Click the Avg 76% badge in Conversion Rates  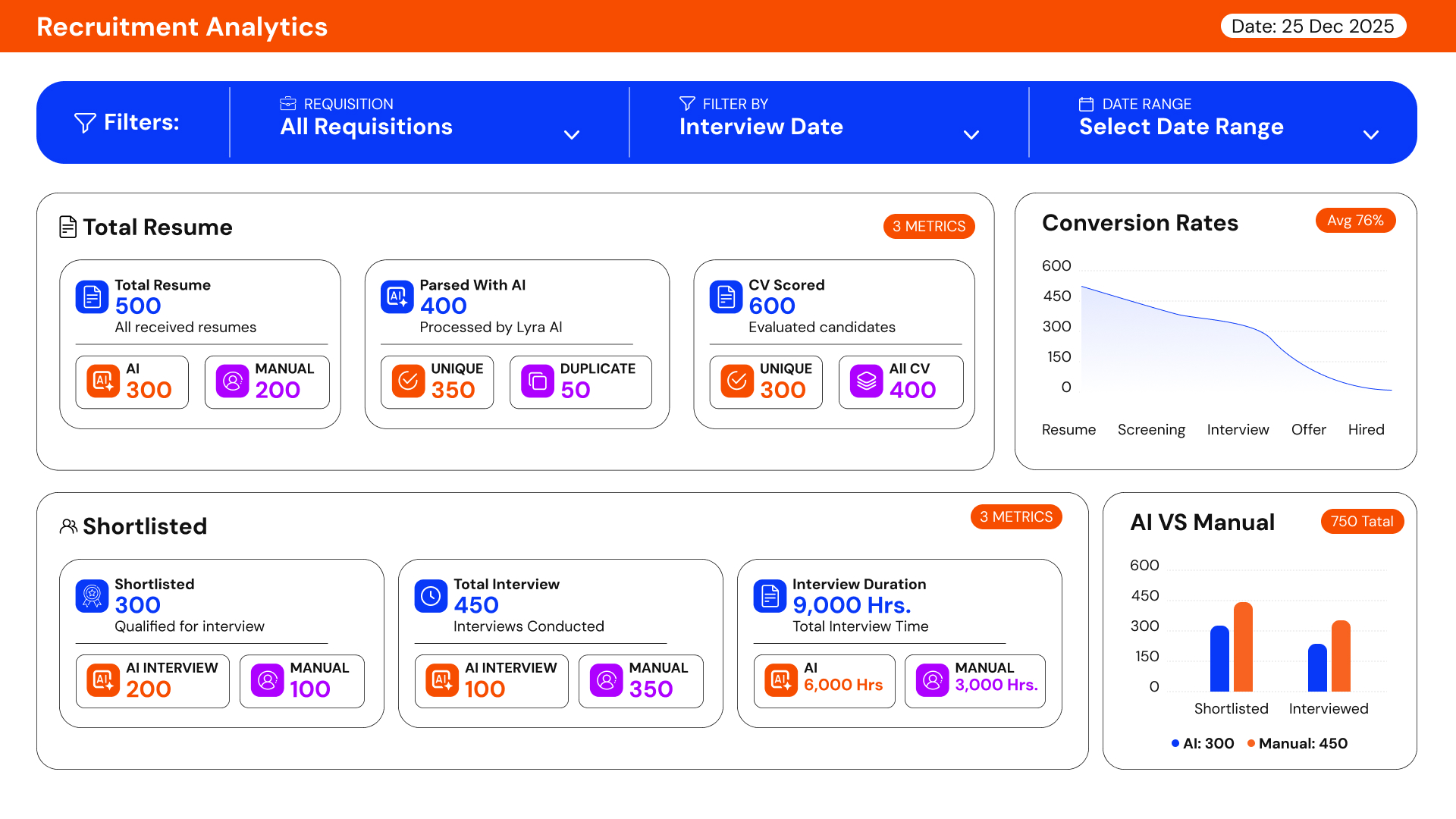(x=1355, y=221)
